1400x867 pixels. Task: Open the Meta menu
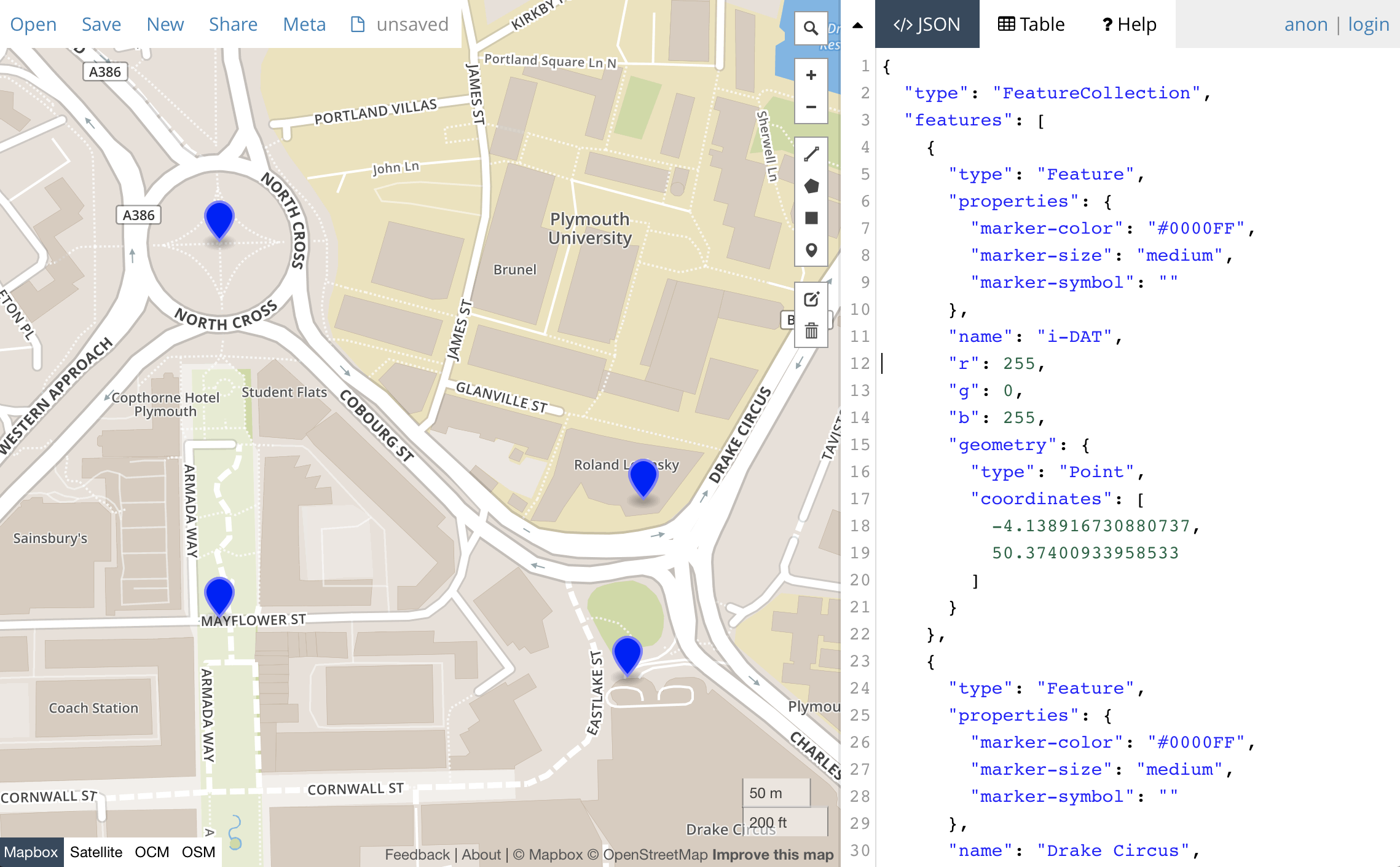tap(304, 25)
